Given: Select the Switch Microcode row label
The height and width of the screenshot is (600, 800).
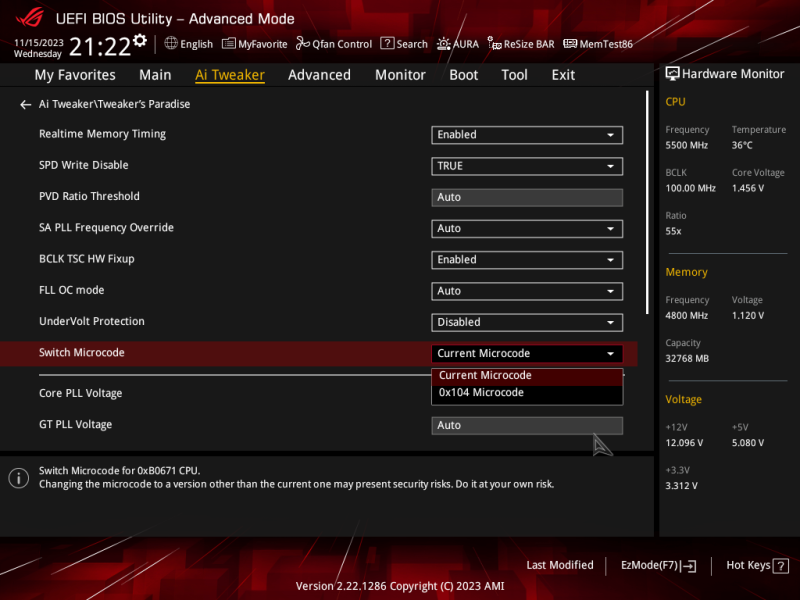Looking at the screenshot, I should (x=82, y=353).
